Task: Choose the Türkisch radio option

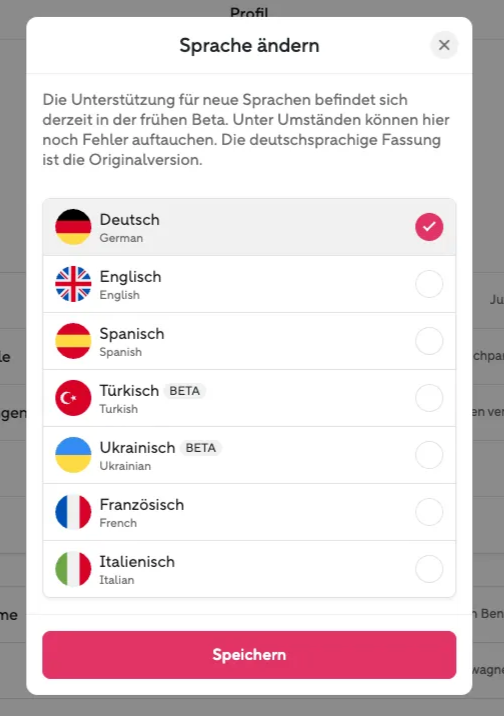Action: (429, 398)
